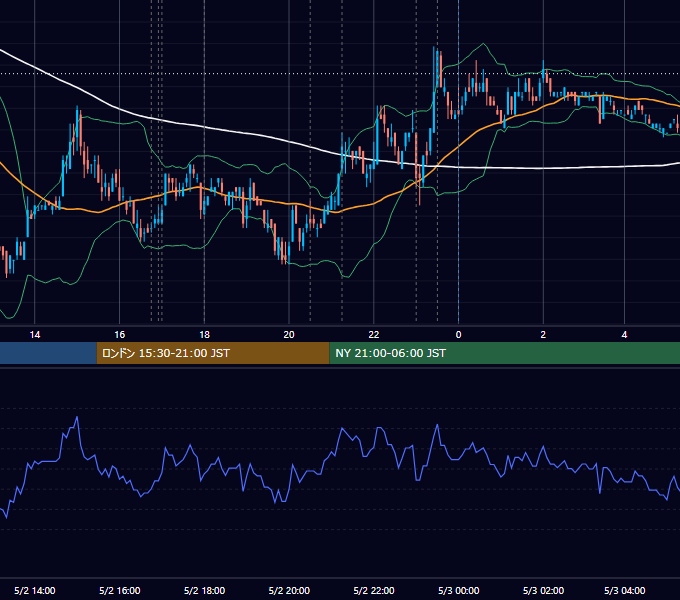Click the 5/2 18:00 date label
The width and height of the screenshot is (680, 600).
tap(204, 590)
